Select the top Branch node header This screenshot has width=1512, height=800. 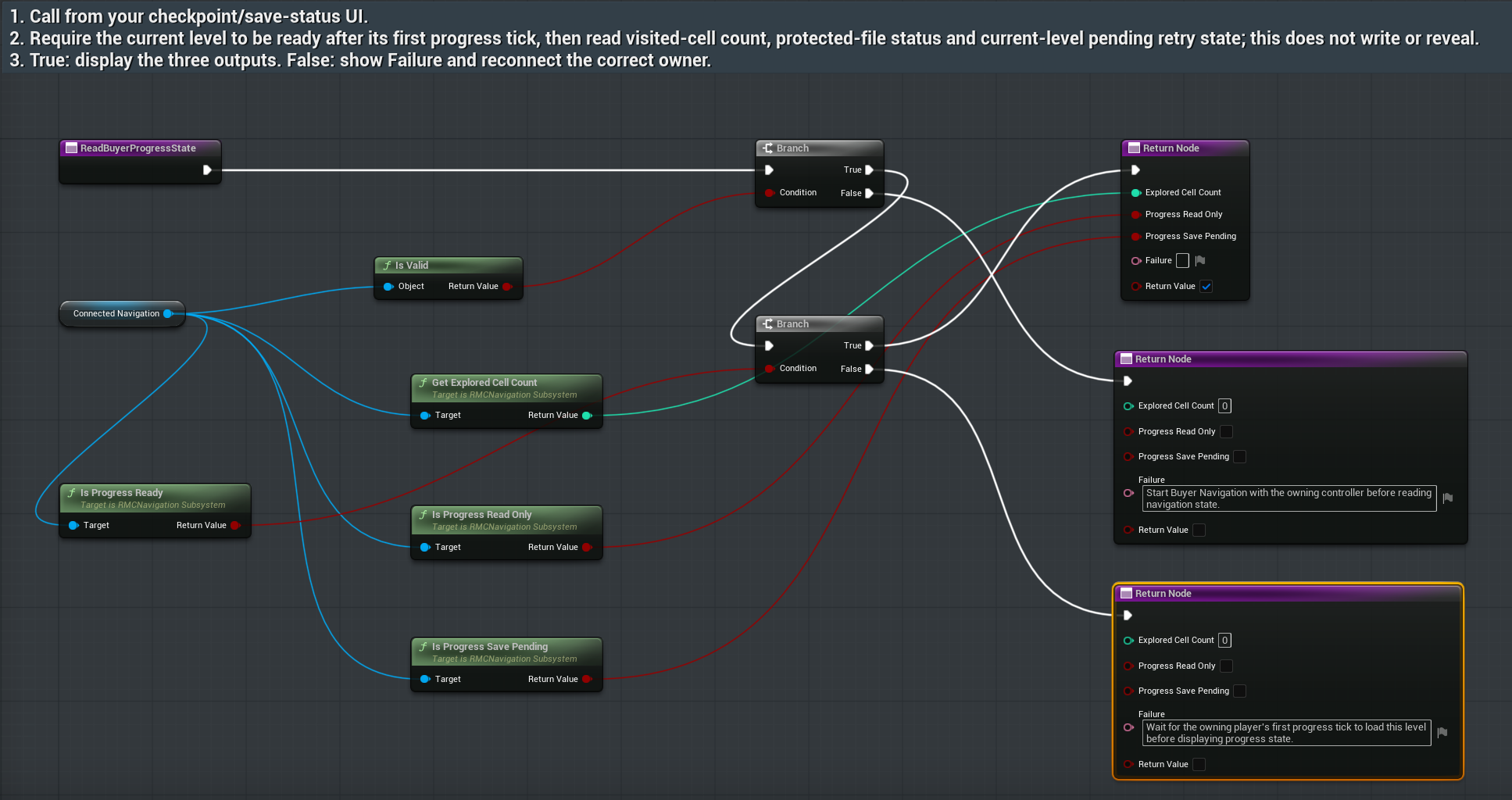[819, 148]
